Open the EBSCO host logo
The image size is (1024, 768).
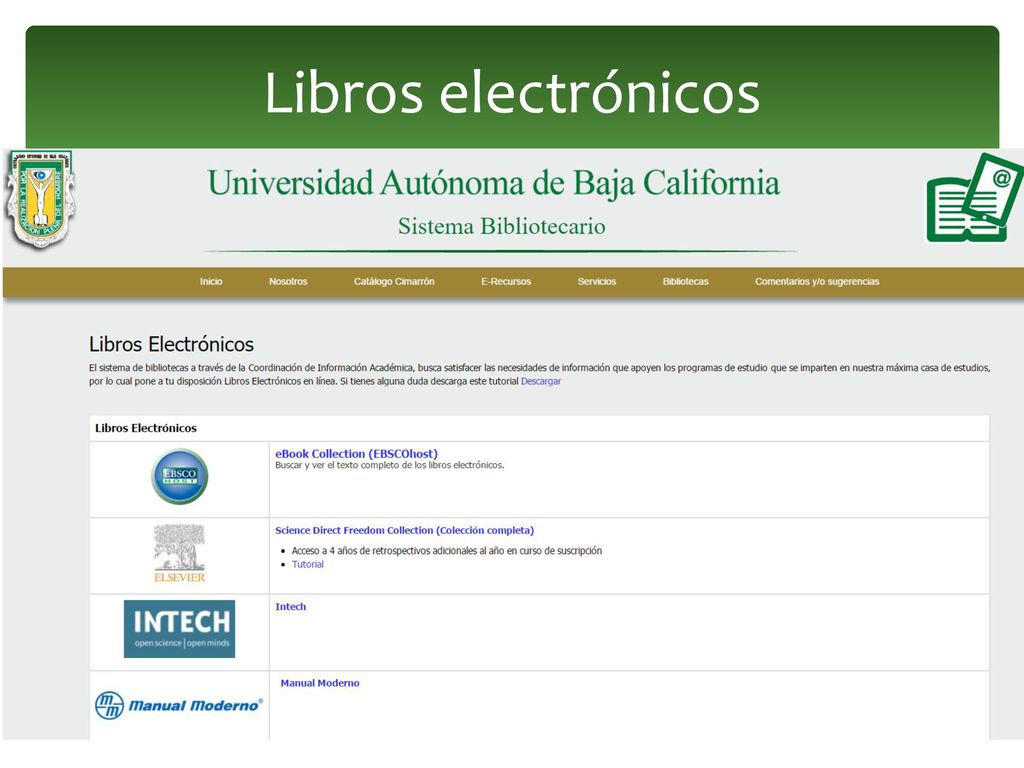(180, 476)
